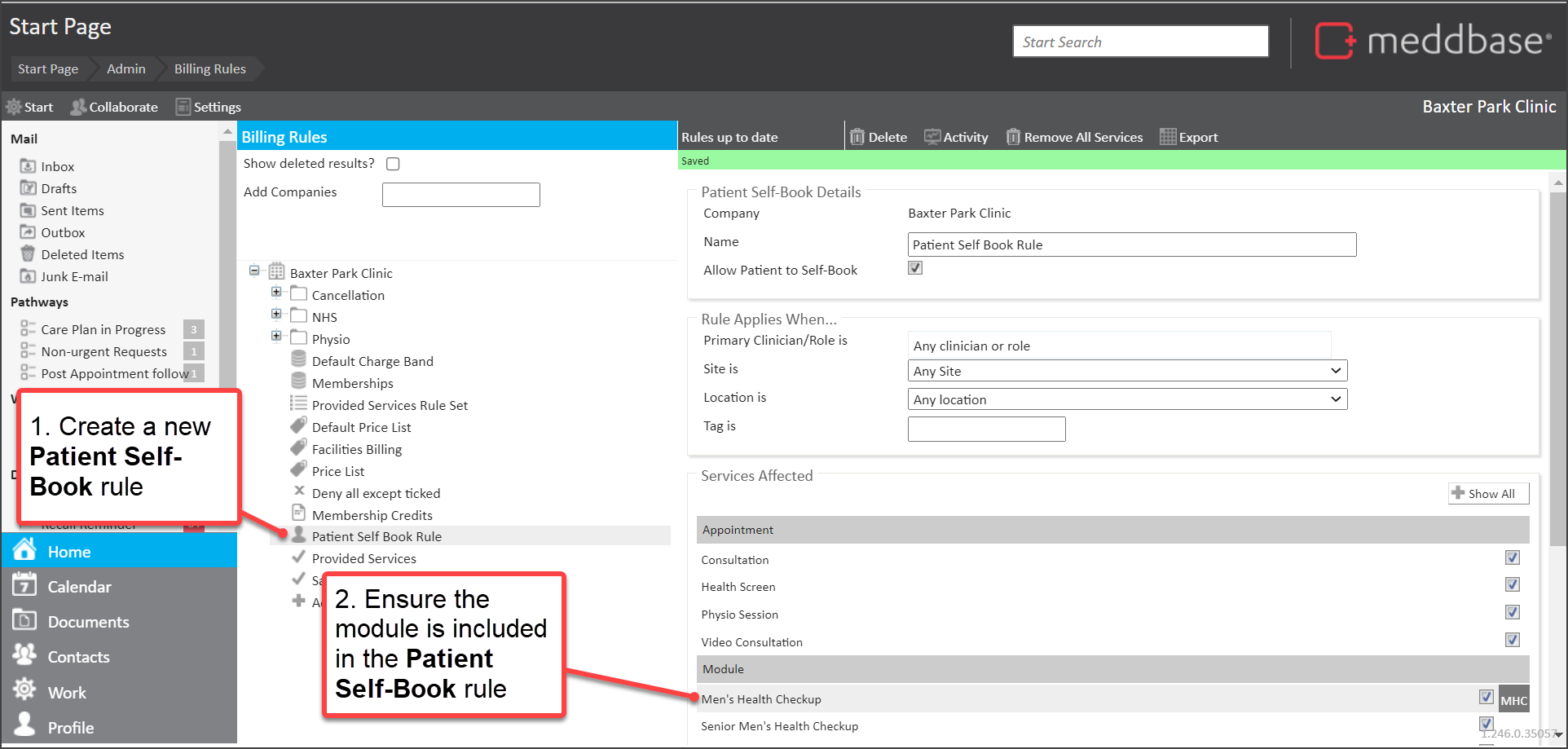Click the Collaborate people icon

[x=78, y=107]
